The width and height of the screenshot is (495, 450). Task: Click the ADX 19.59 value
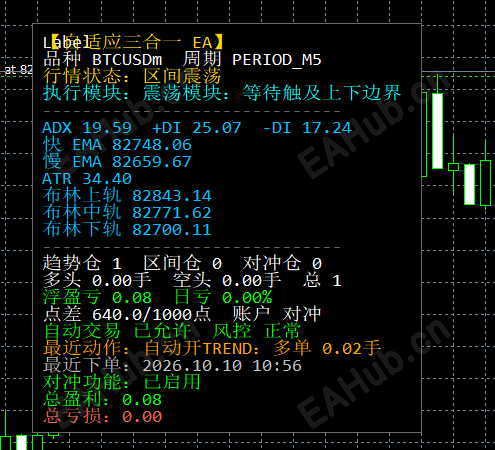coord(87,128)
